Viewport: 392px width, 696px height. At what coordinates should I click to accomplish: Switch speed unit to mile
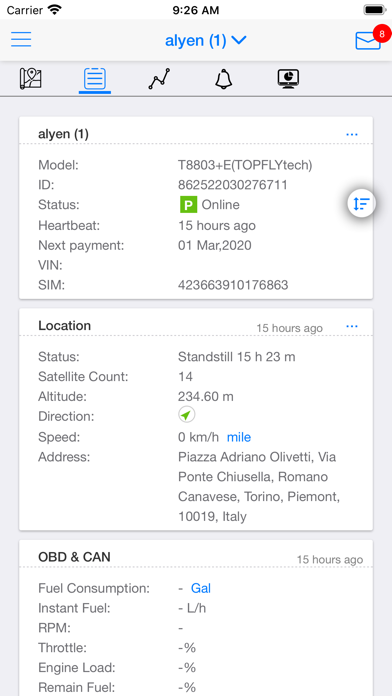[x=239, y=437]
